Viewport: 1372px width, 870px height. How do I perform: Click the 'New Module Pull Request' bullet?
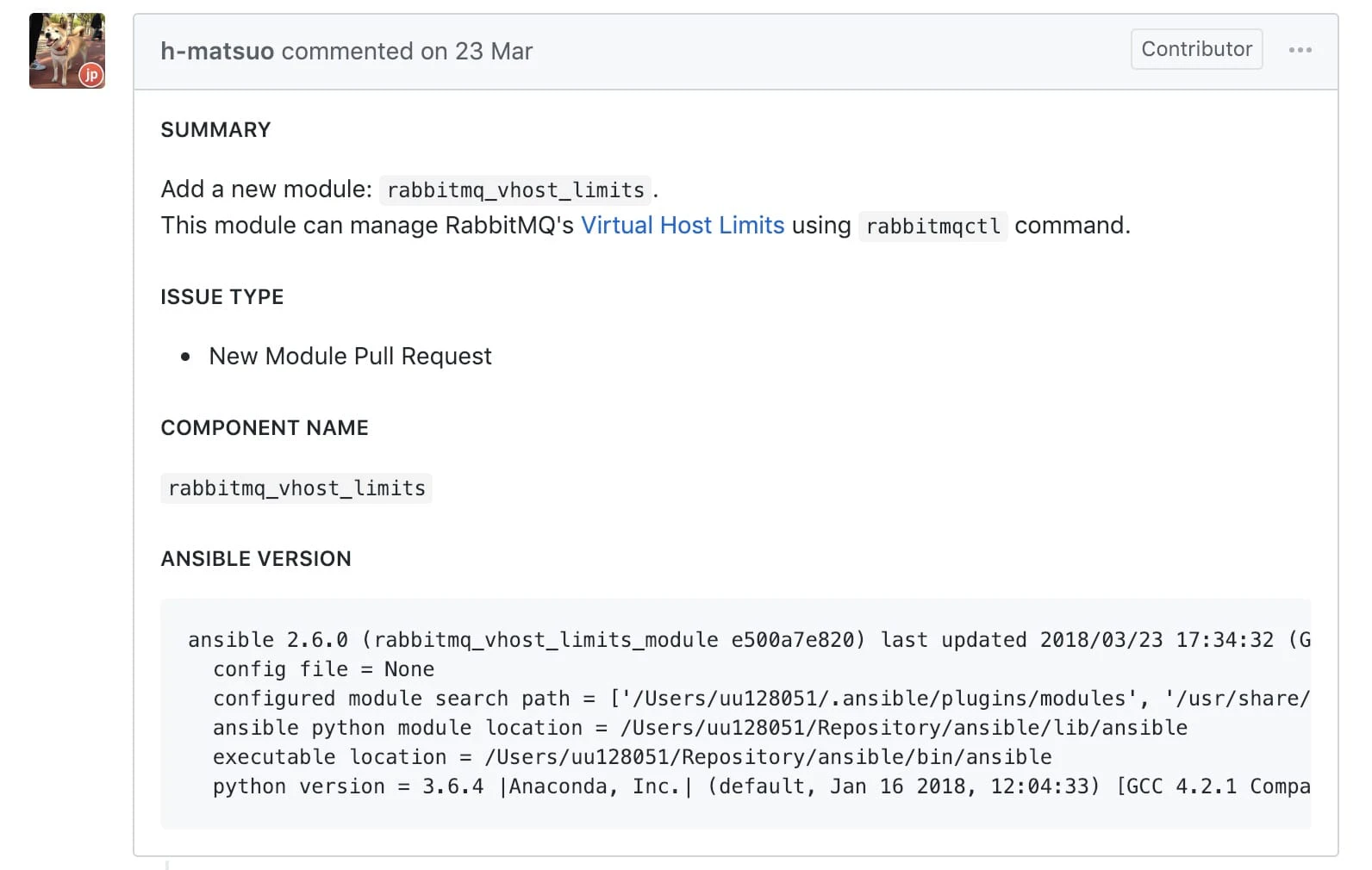(x=350, y=356)
